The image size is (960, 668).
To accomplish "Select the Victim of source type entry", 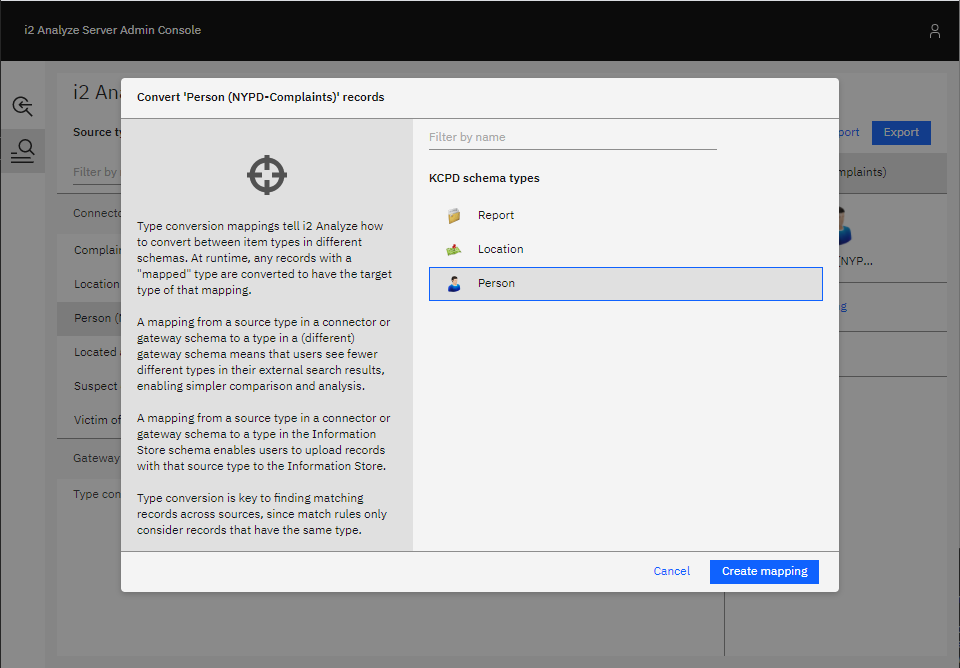I will (x=97, y=420).
